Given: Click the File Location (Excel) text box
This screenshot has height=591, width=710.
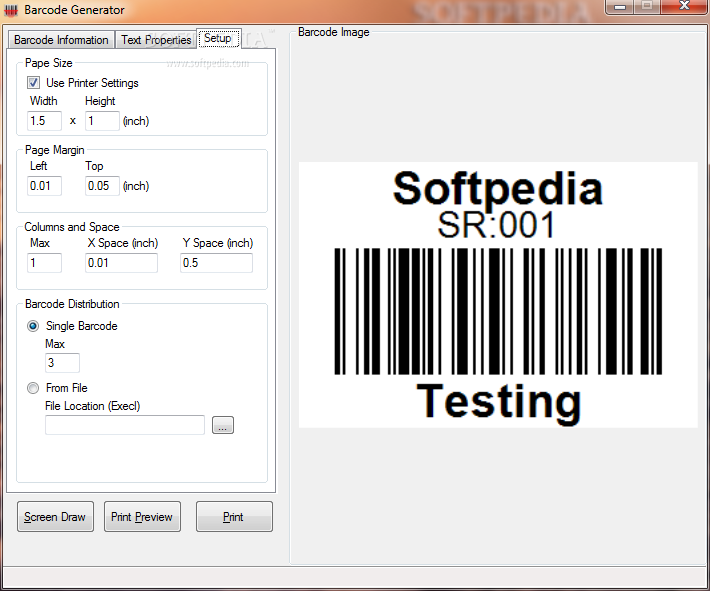Looking at the screenshot, I should (125, 425).
